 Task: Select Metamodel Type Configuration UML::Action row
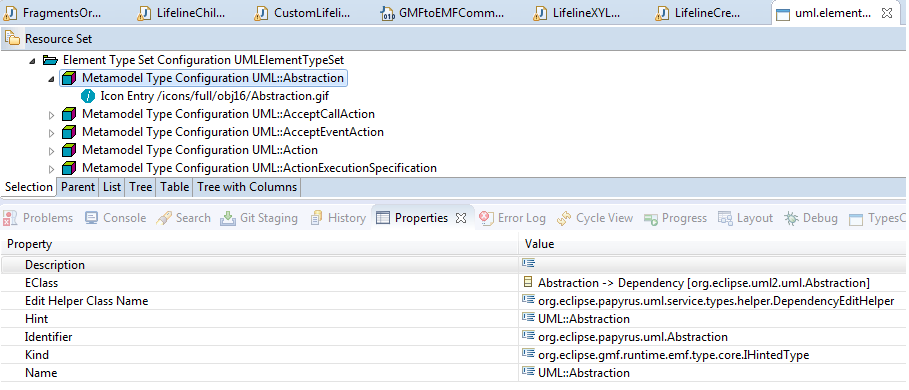click(x=199, y=150)
